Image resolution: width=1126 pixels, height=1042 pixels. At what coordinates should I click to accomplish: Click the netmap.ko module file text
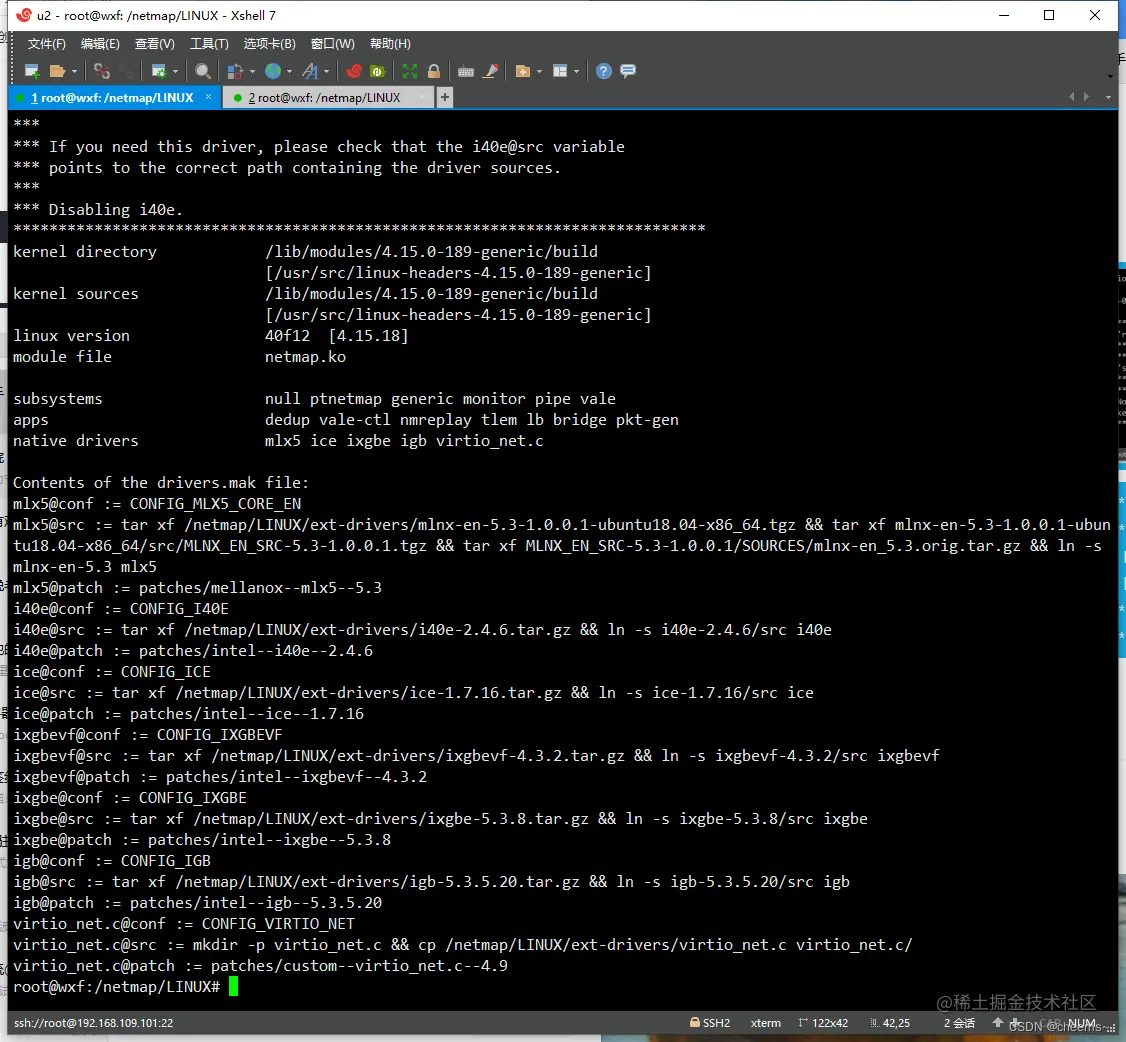305,357
